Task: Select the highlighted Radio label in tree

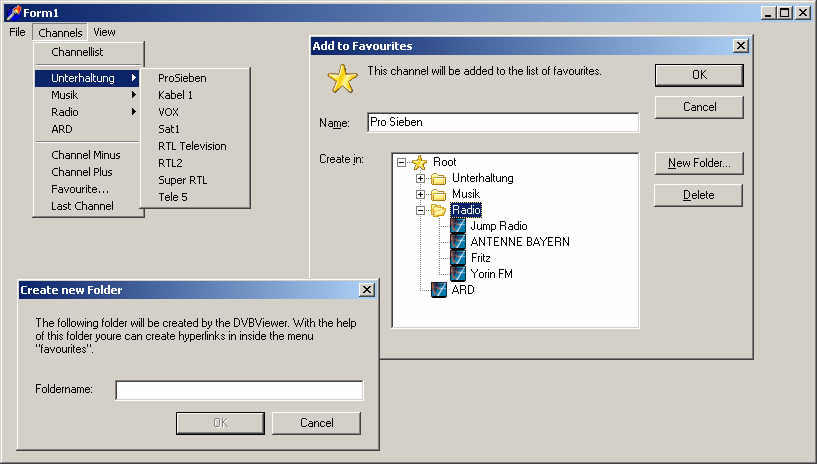Action: pyautogui.click(x=466, y=210)
